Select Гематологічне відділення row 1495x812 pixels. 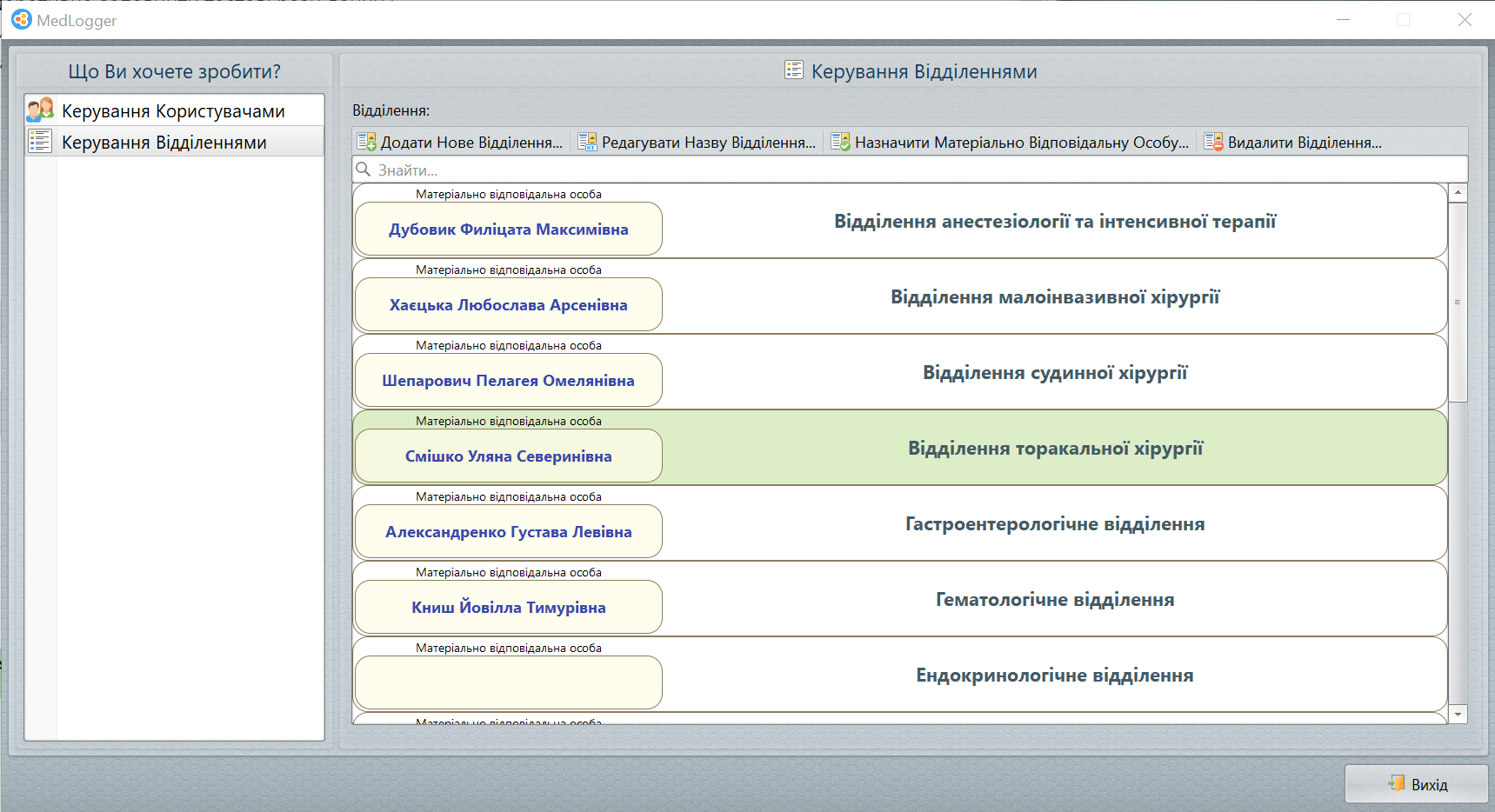click(x=1054, y=600)
